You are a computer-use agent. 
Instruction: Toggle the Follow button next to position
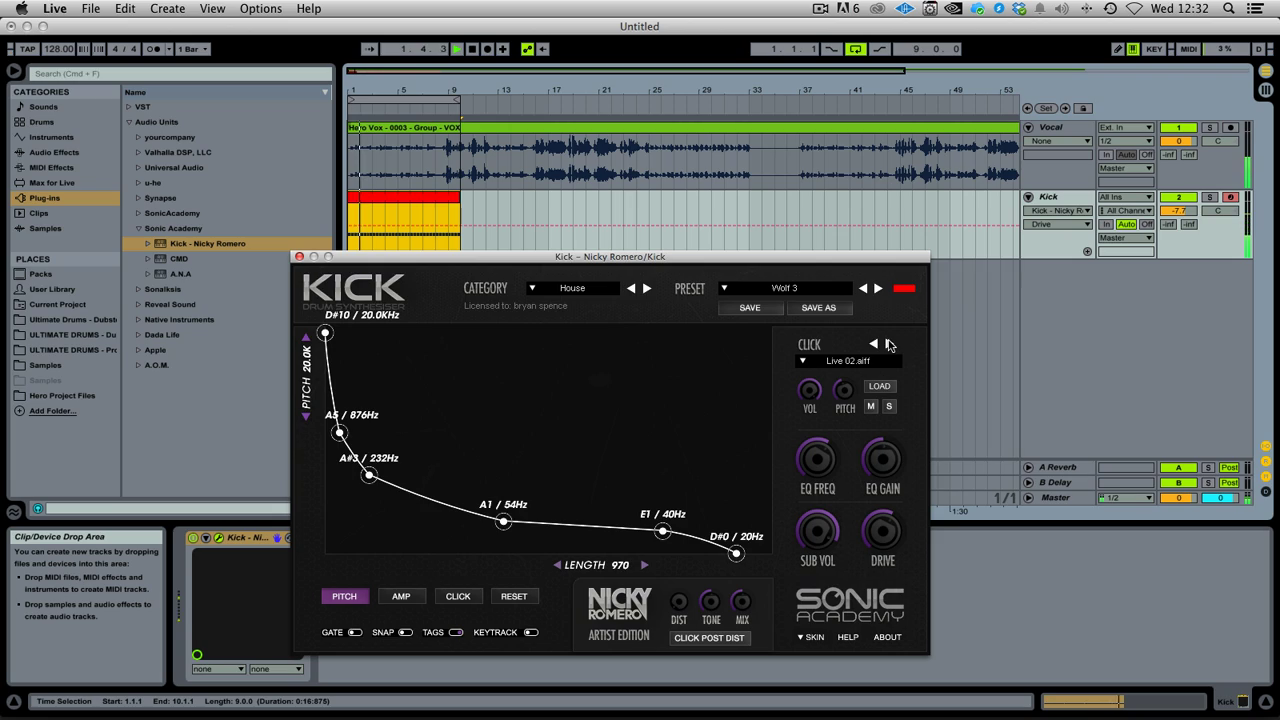pos(369,49)
